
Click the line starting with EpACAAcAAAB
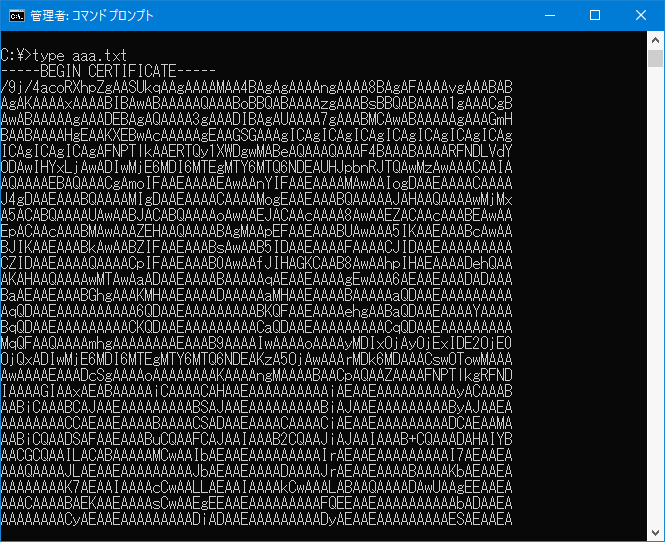[x=257, y=231]
